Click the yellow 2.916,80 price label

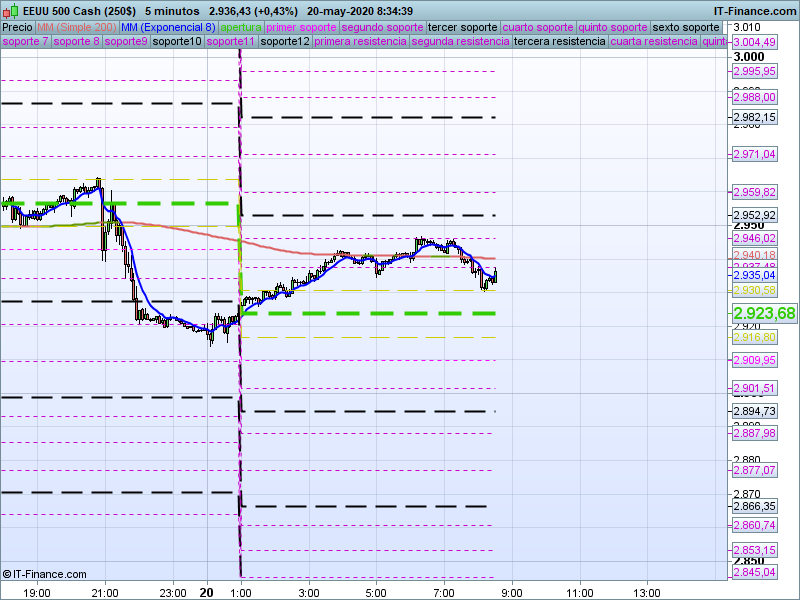pyautogui.click(x=754, y=338)
